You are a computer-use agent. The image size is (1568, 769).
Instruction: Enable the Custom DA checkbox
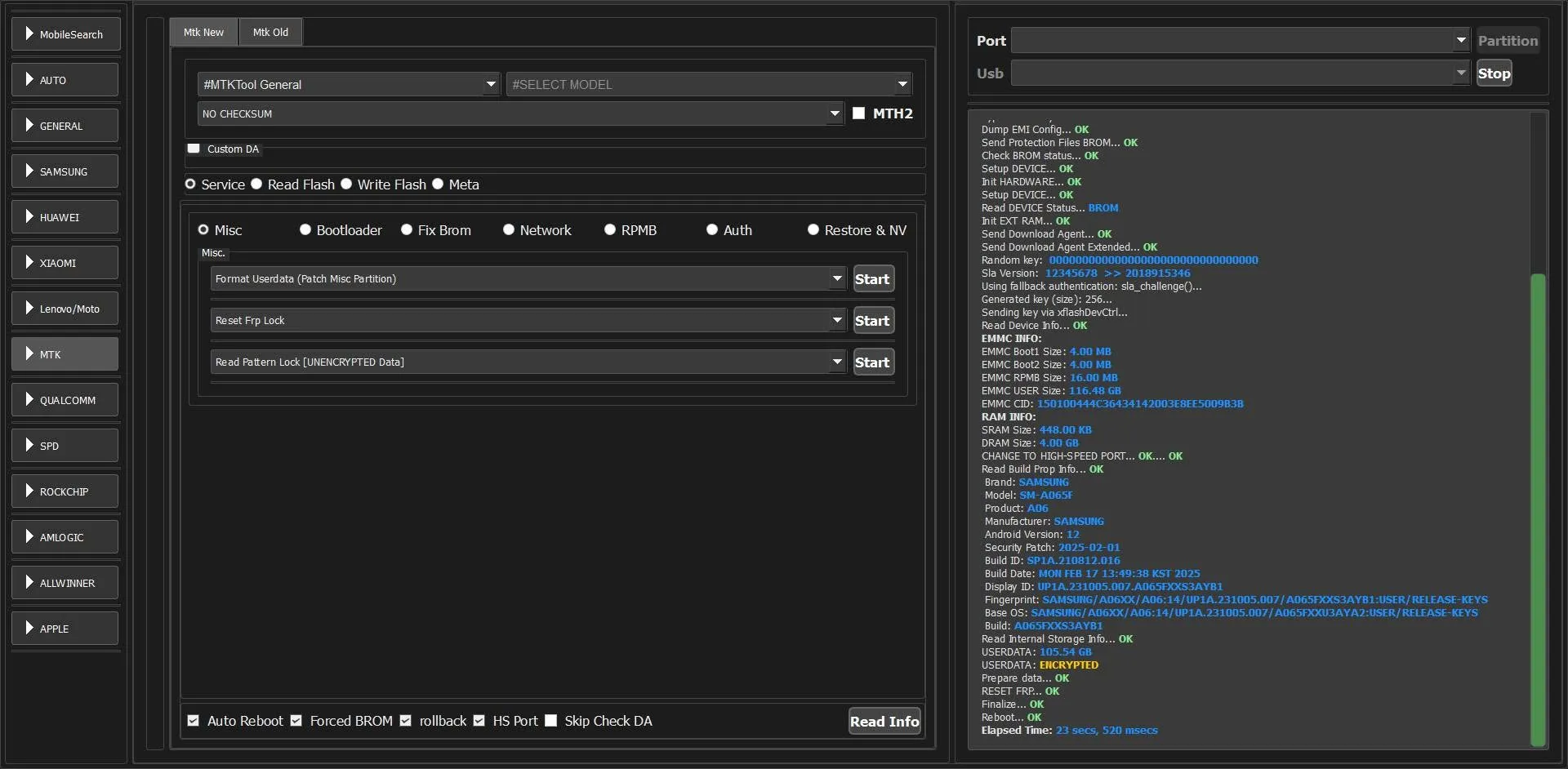coord(194,149)
